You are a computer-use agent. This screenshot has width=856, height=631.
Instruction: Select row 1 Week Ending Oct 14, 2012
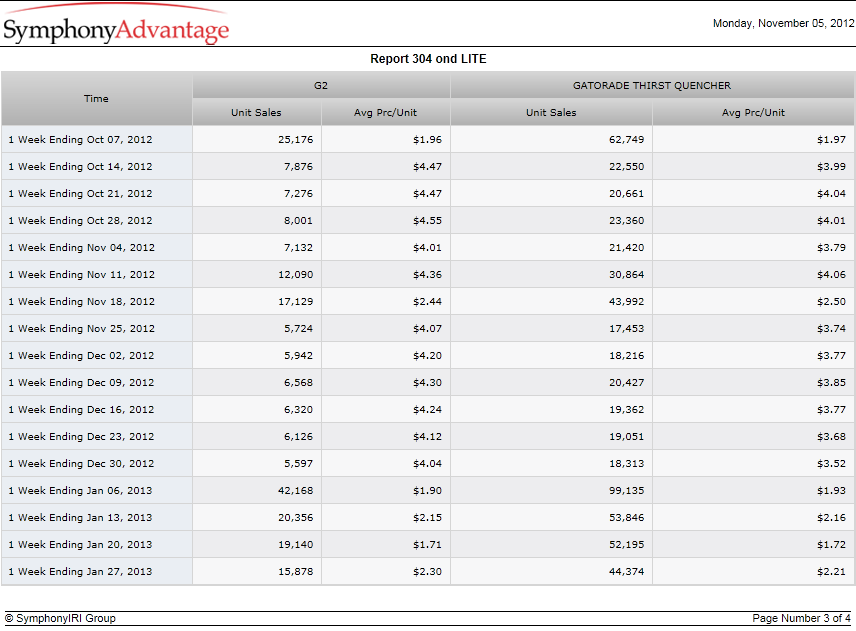click(x=428, y=166)
